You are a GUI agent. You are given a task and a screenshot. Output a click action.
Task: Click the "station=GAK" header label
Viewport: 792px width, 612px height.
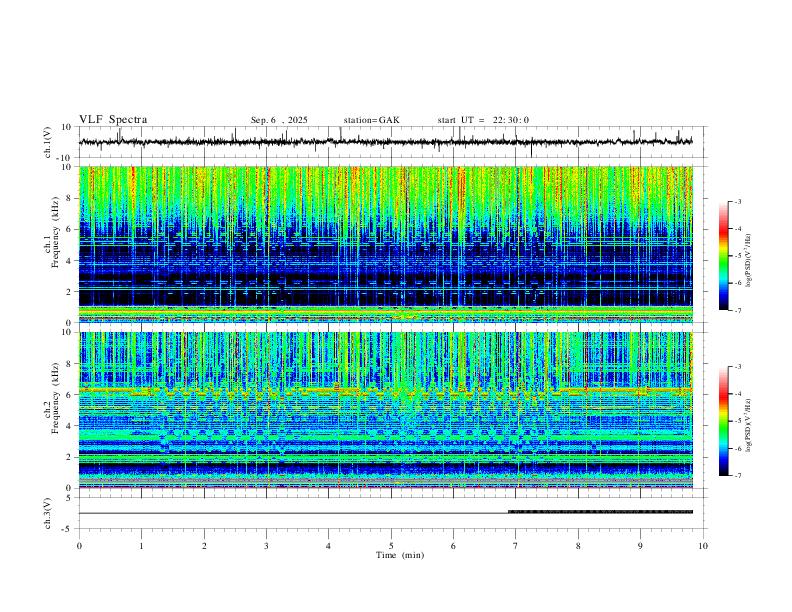click(371, 120)
